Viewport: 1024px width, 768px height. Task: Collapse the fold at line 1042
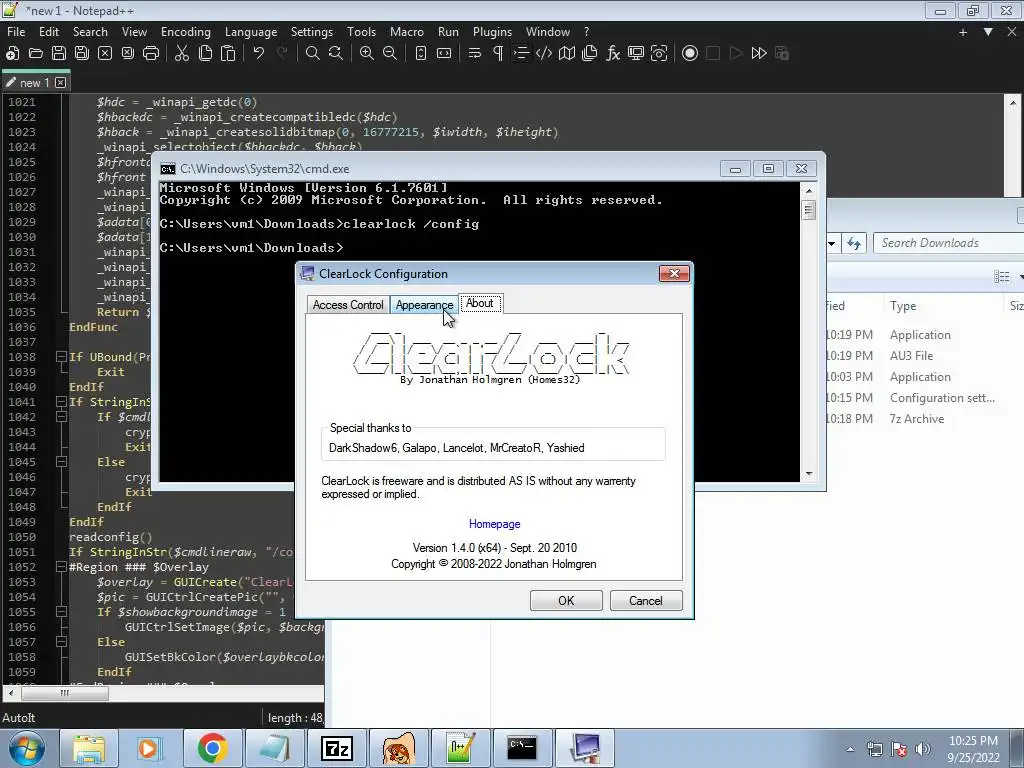click(x=61, y=417)
